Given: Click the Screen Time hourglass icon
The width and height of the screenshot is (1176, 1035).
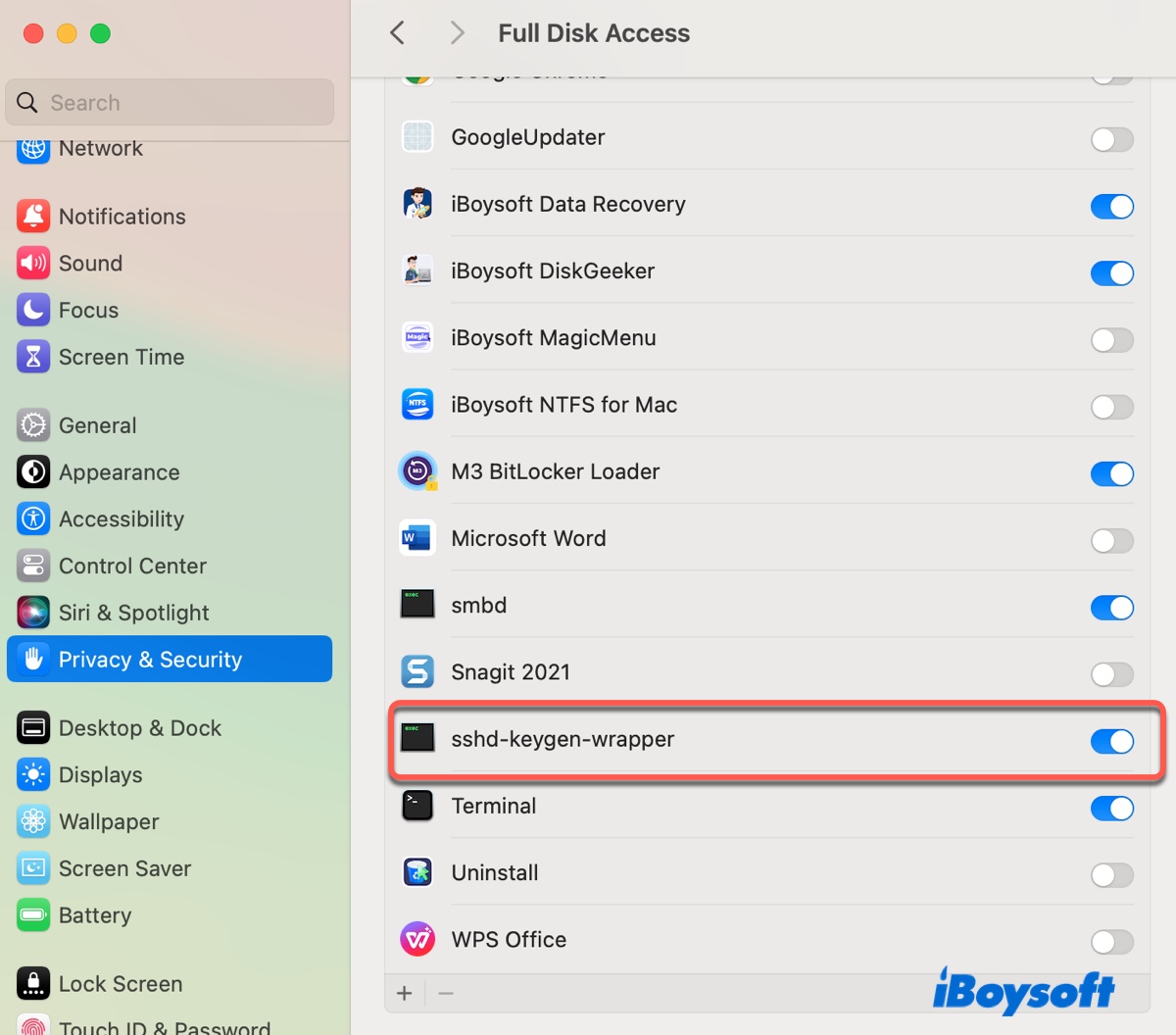Looking at the screenshot, I should (33, 357).
